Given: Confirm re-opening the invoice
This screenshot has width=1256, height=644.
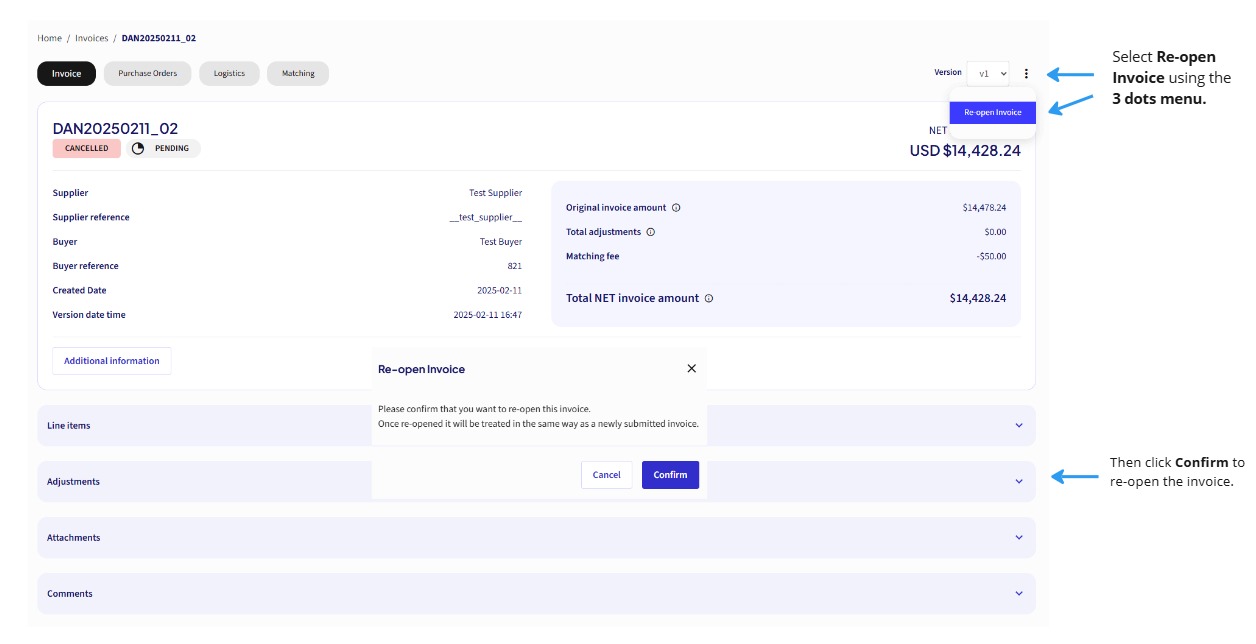Looking at the screenshot, I should [x=670, y=475].
